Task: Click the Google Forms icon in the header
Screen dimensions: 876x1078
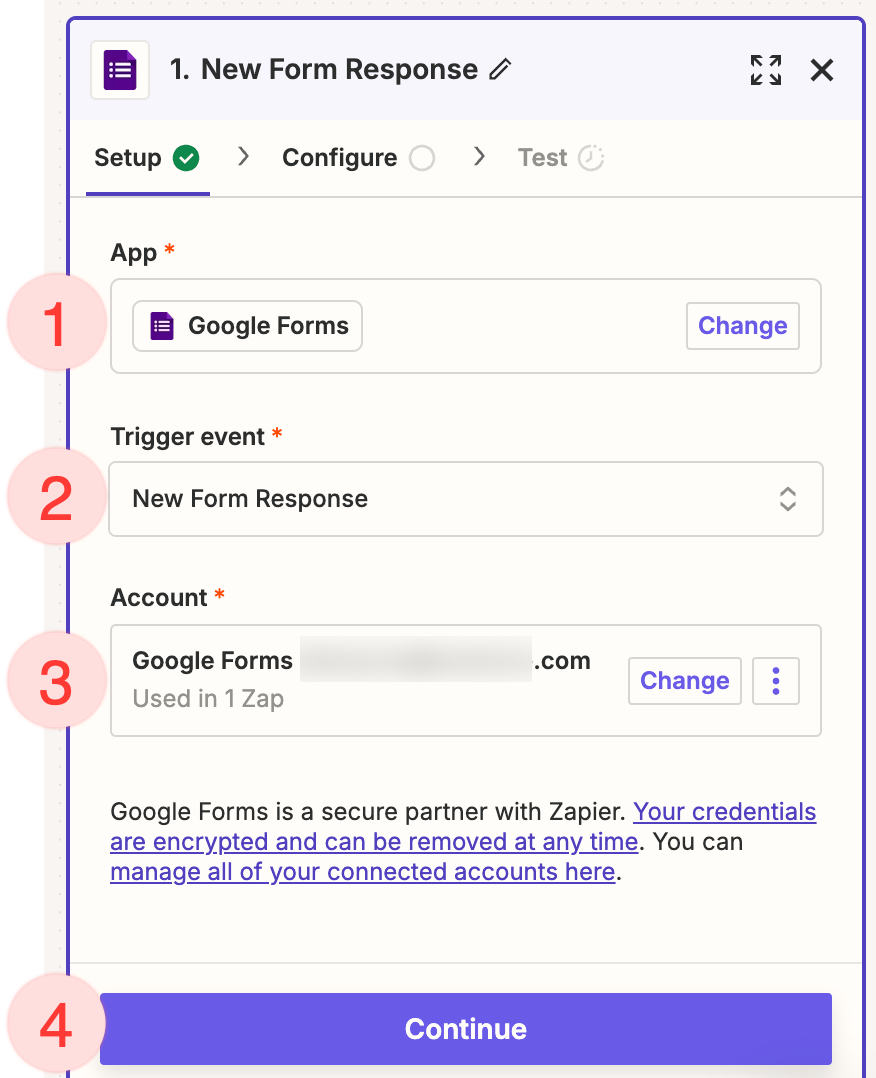Action: (x=120, y=70)
